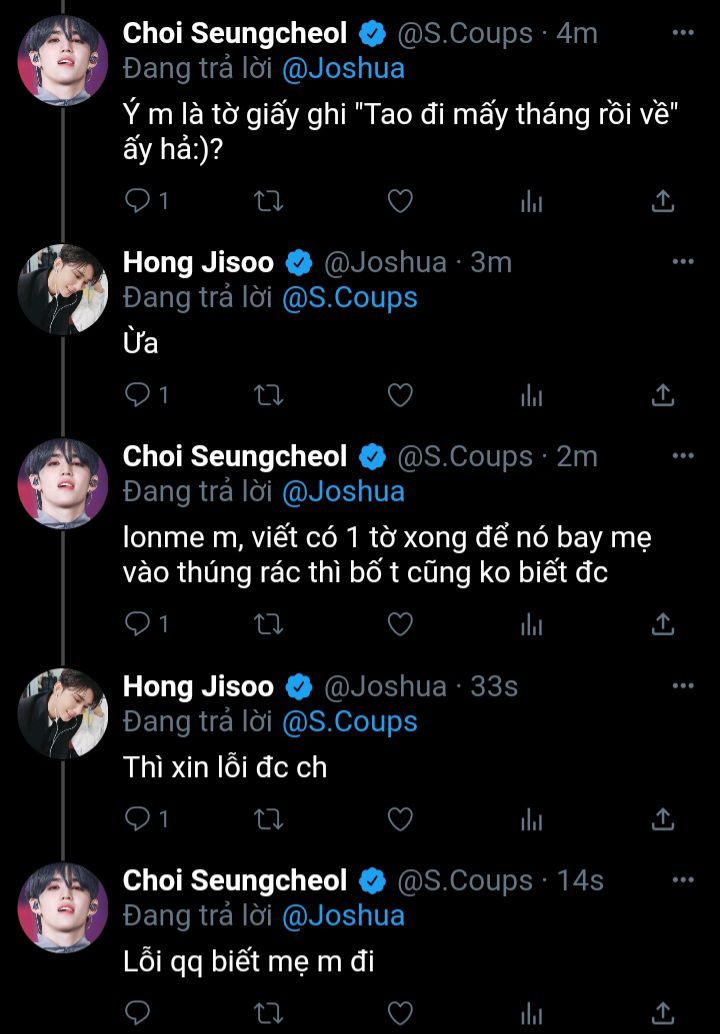Screen dimensions: 720x1034
Task: Open Hong Jisoo's name on the 33s tweet
Action: pos(198,686)
